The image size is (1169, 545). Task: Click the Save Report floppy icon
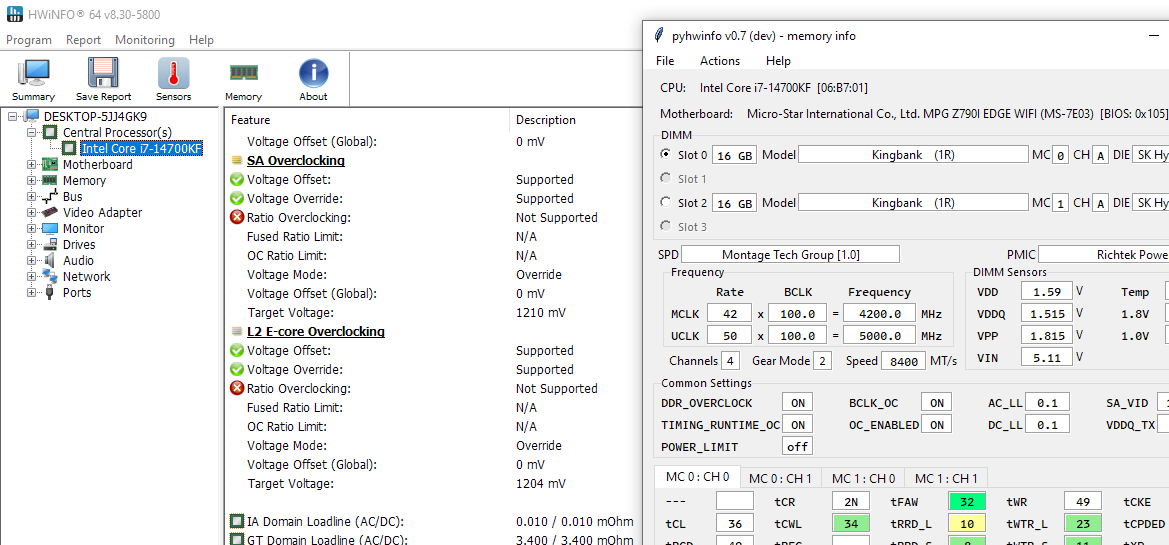pos(103,74)
